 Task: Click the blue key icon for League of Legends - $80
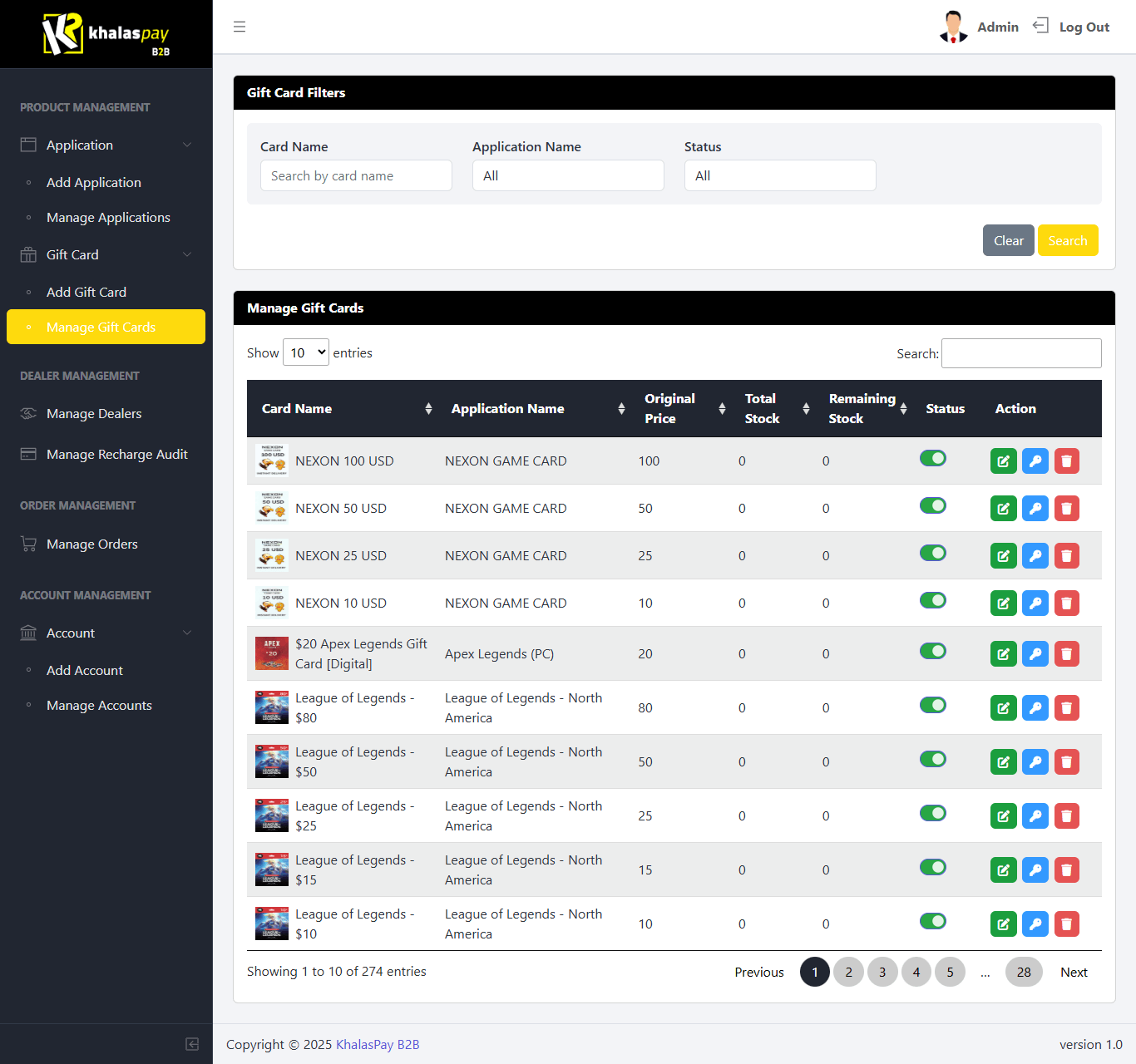pos(1035,708)
